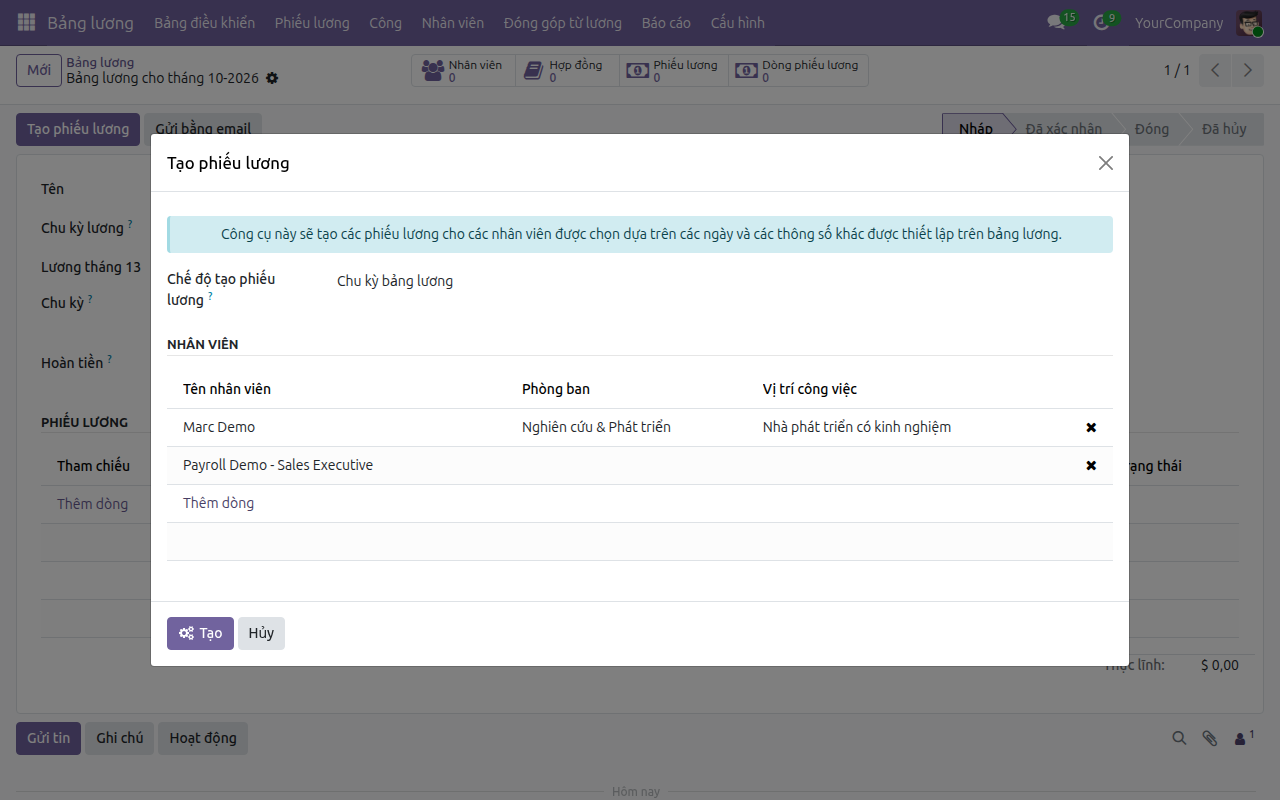Open the attachments paperclip icon
This screenshot has width=1280, height=800.
(1210, 738)
